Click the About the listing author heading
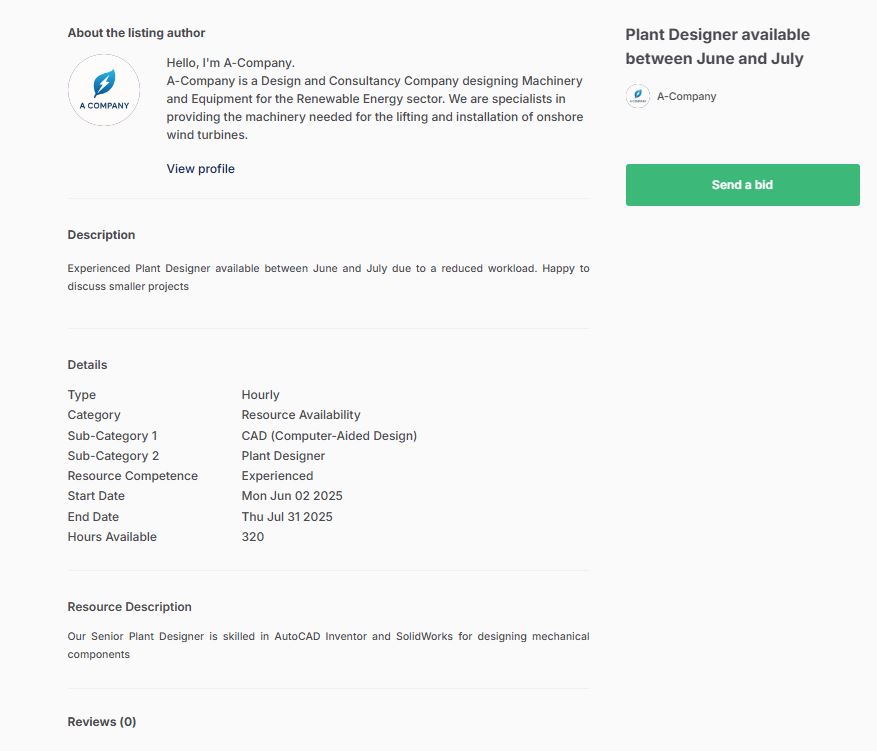 136,33
